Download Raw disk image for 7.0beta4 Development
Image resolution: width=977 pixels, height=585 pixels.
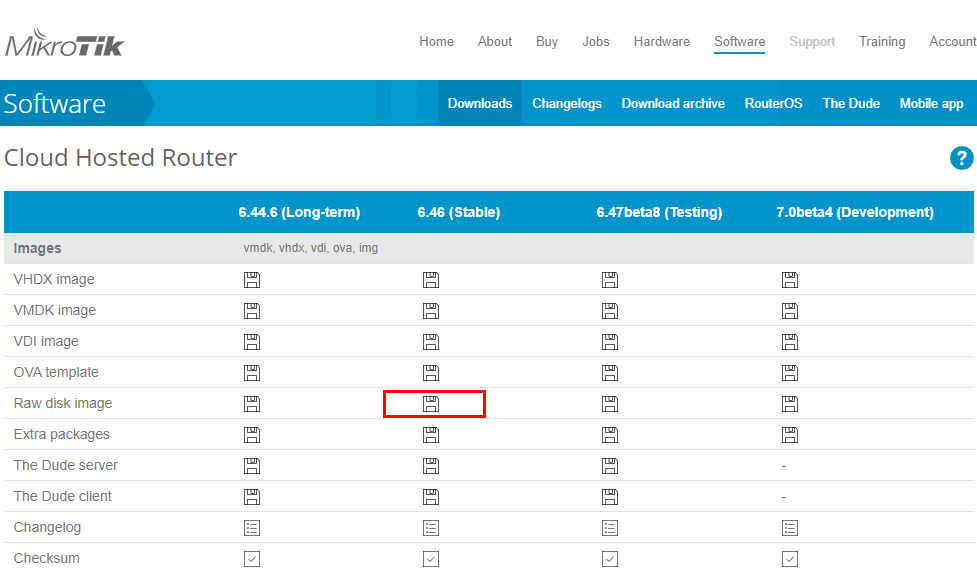point(789,404)
